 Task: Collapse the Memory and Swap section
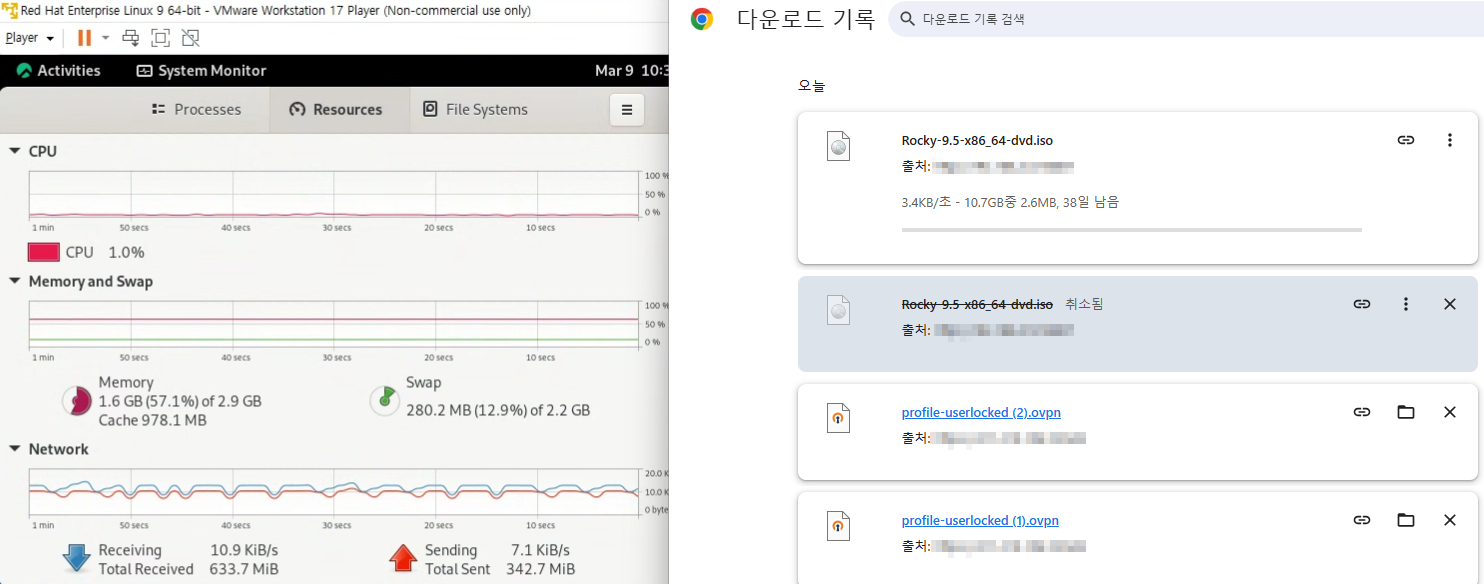(x=15, y=282)
